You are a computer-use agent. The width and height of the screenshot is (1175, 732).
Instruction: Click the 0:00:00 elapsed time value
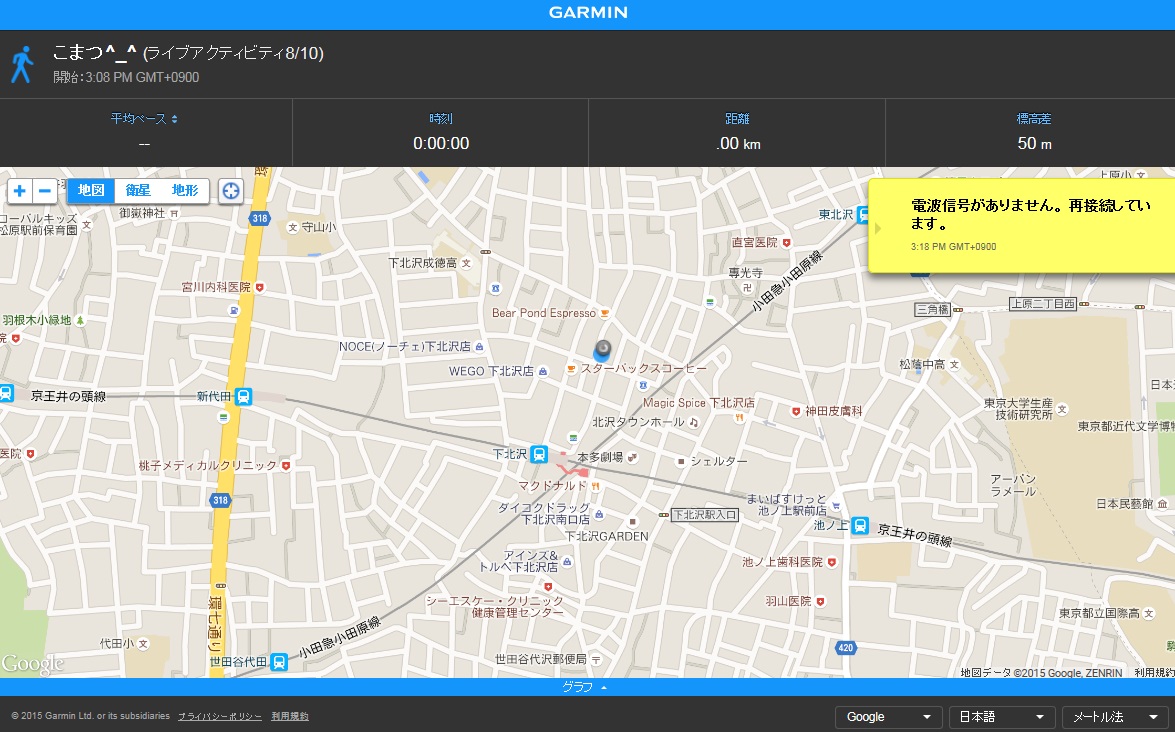[x=441, y=143]
